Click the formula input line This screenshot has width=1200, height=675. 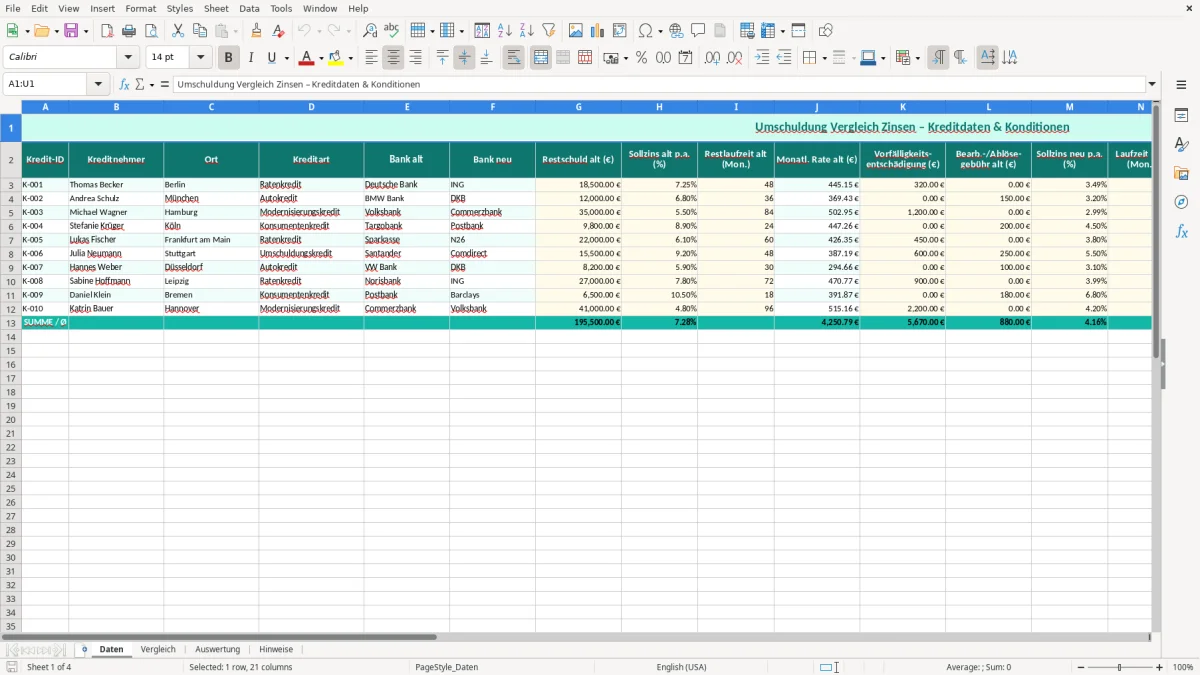(x=659, y=85)
